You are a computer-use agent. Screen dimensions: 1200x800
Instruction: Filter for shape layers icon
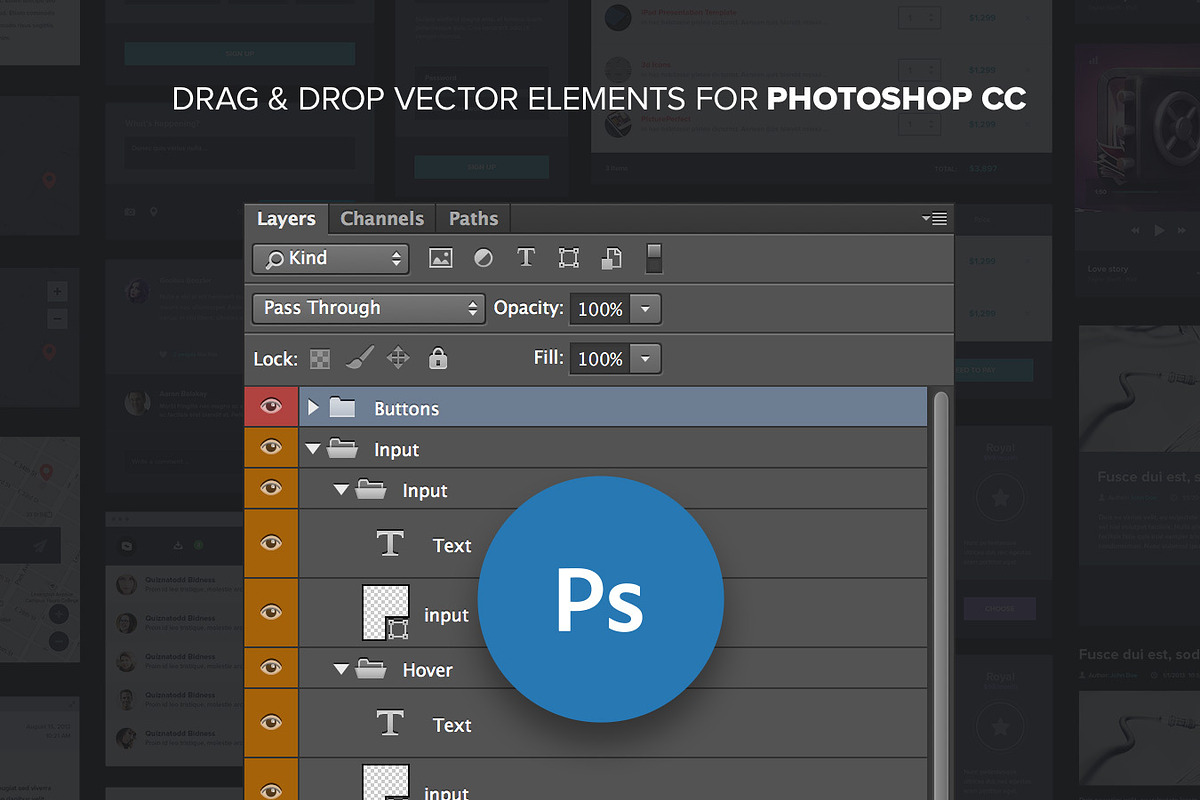(569, 258)
